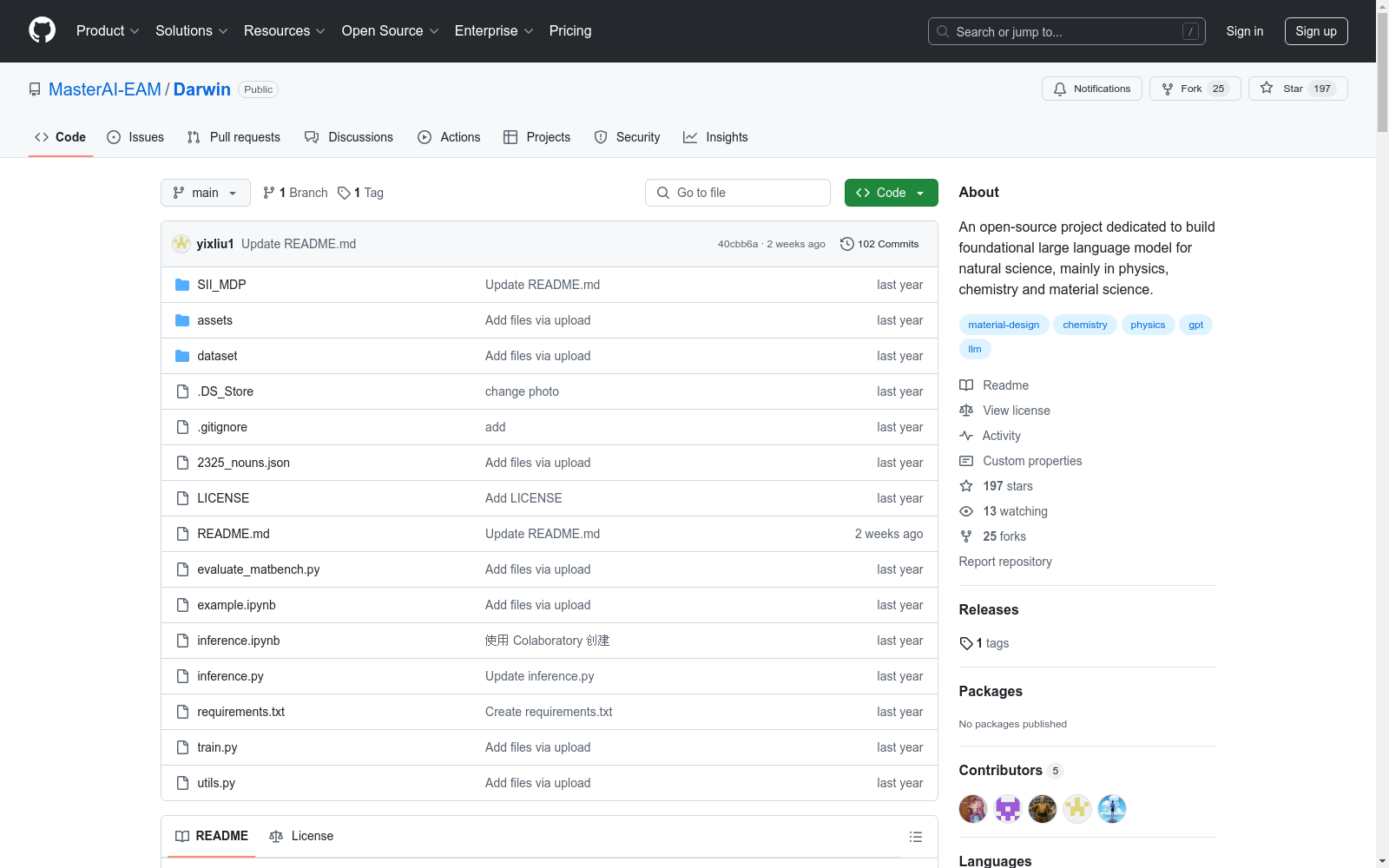The image size is (1389, 868).
Task: Open evaluate_matbench.py file
Action: click(259, 569)
